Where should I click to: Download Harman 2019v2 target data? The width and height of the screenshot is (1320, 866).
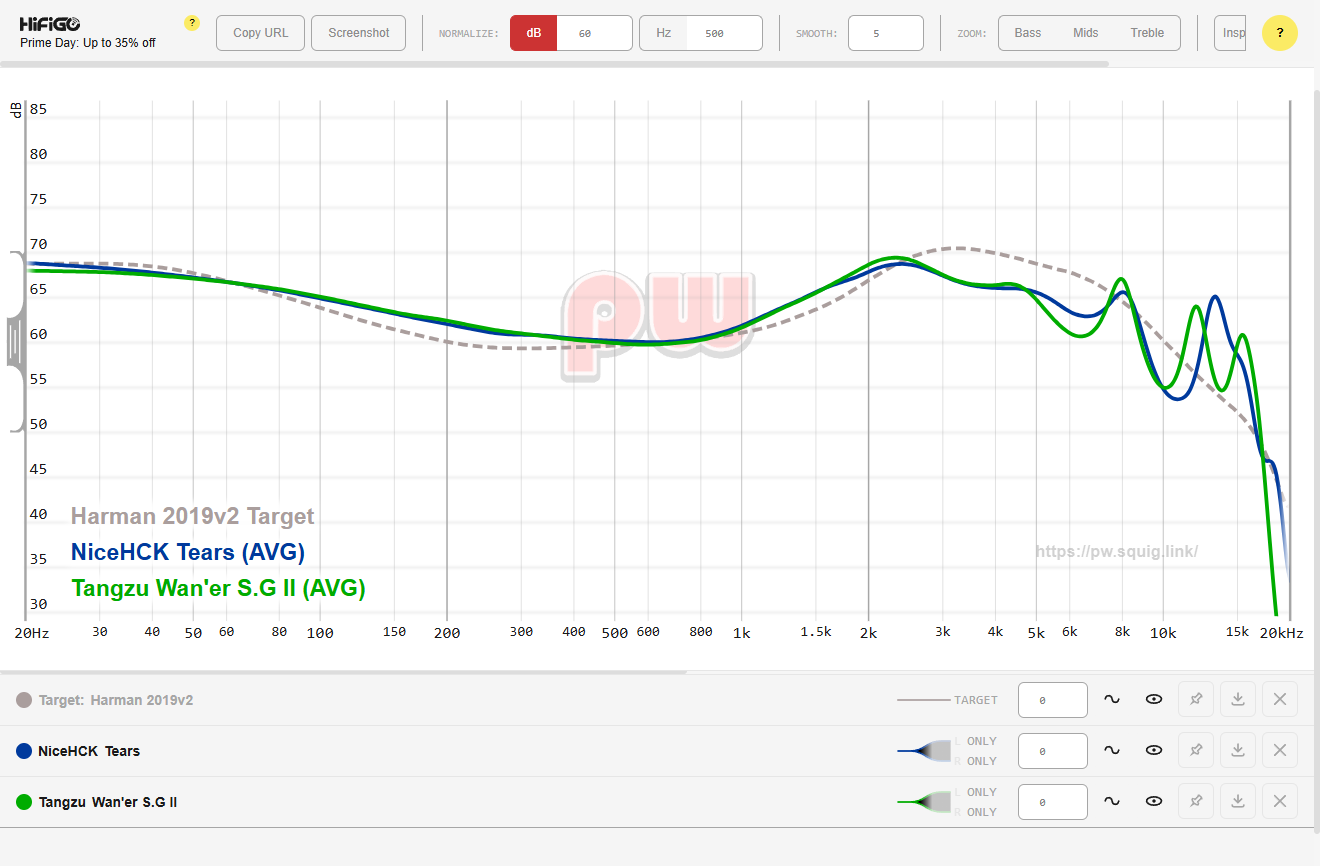point(1238,700)
